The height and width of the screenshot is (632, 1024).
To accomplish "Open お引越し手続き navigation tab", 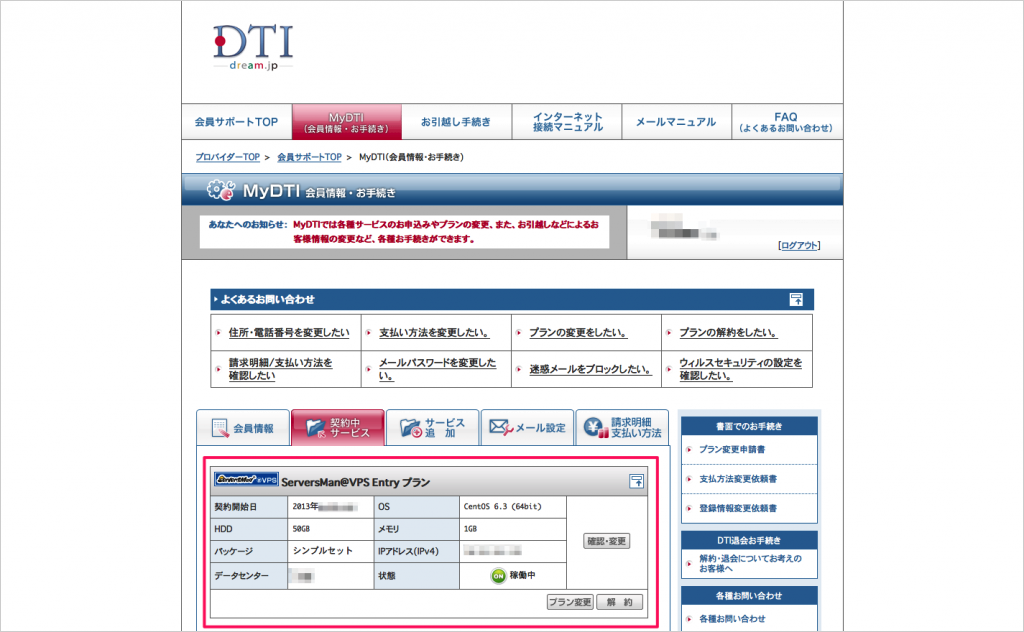I will [456, 122].
